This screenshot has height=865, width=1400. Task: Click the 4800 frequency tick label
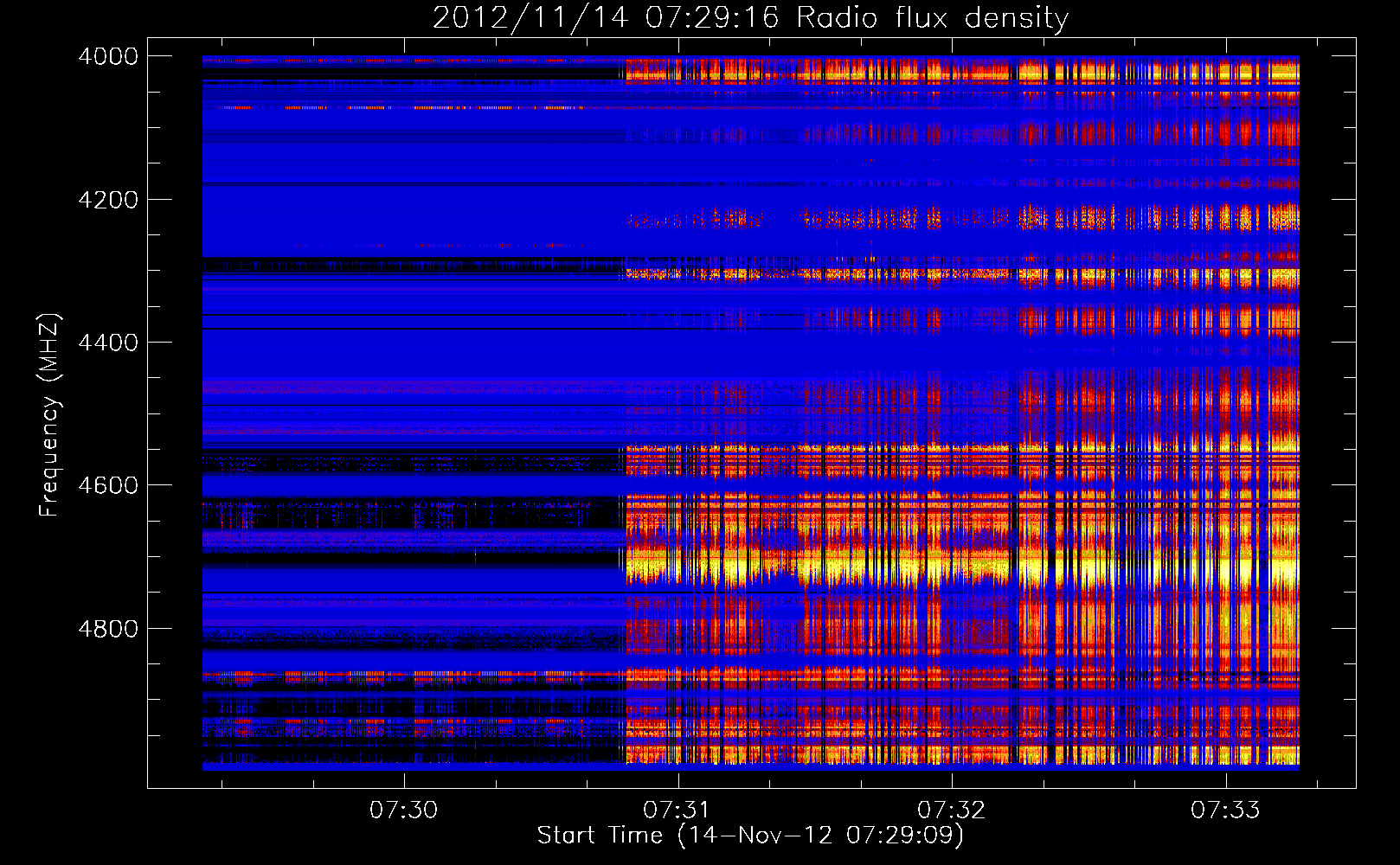tap(108, 628)
